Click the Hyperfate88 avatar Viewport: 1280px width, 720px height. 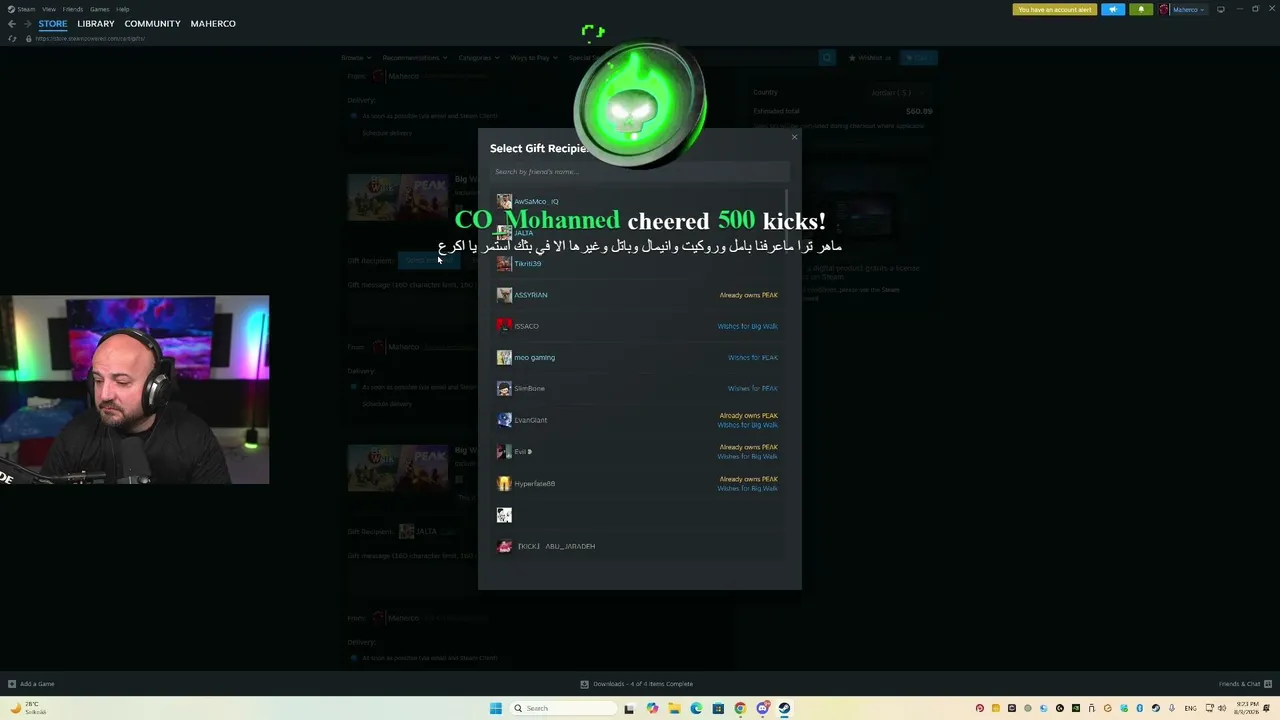point(504,484)
